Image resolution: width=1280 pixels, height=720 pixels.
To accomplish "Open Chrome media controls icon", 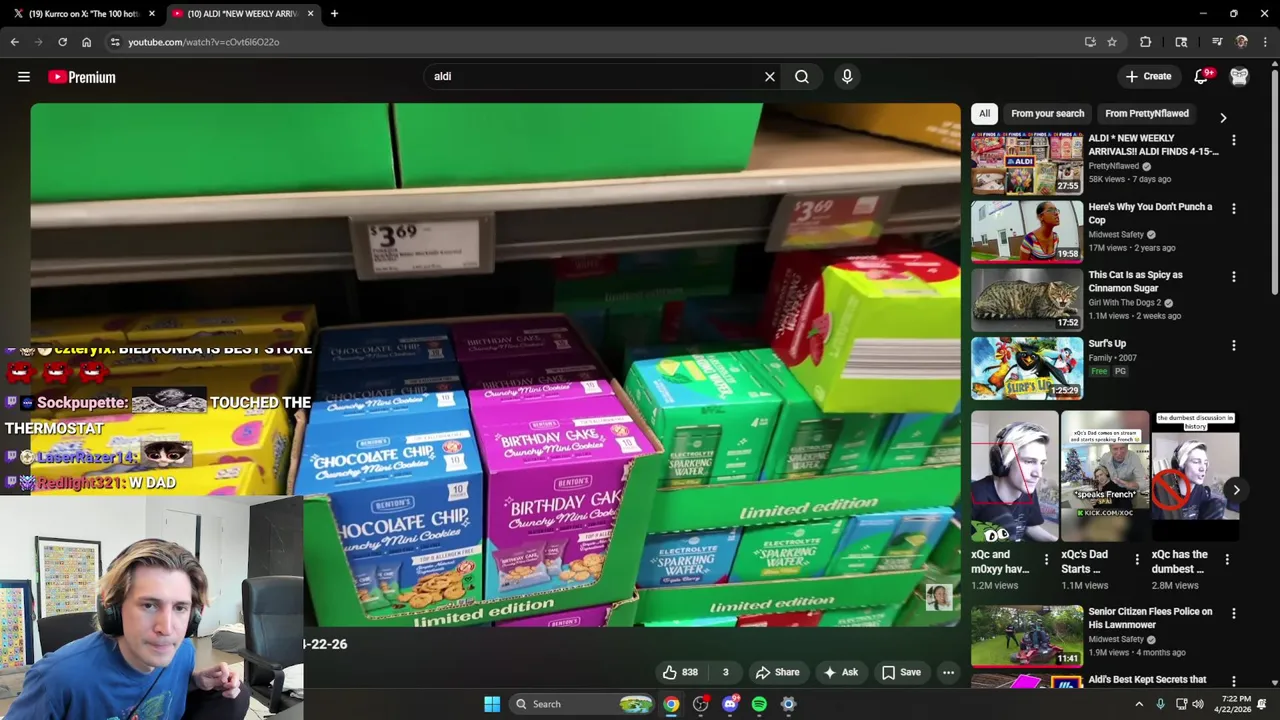I will (1217, 42).
